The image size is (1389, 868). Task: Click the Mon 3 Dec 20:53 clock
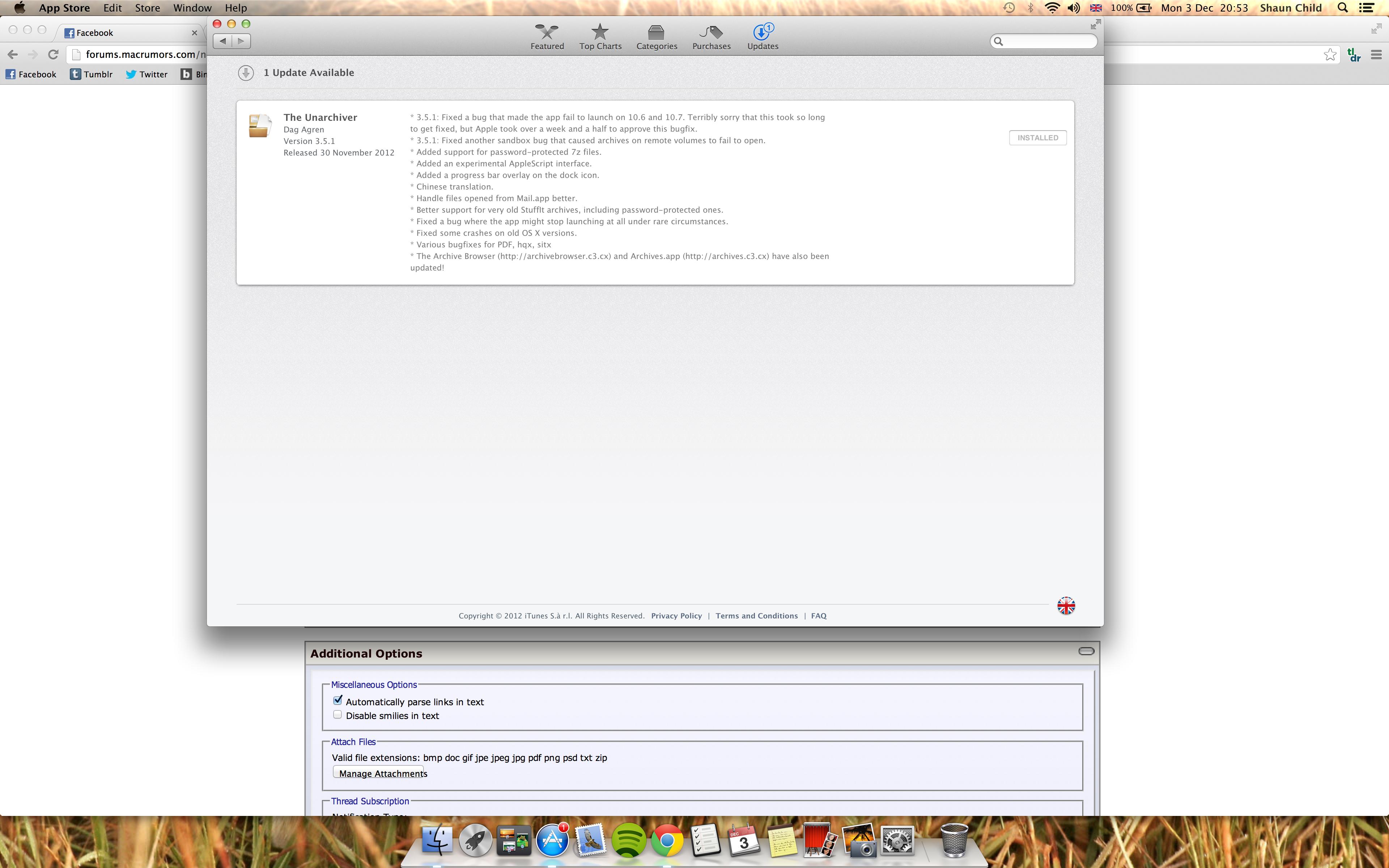coord(1204,8)
